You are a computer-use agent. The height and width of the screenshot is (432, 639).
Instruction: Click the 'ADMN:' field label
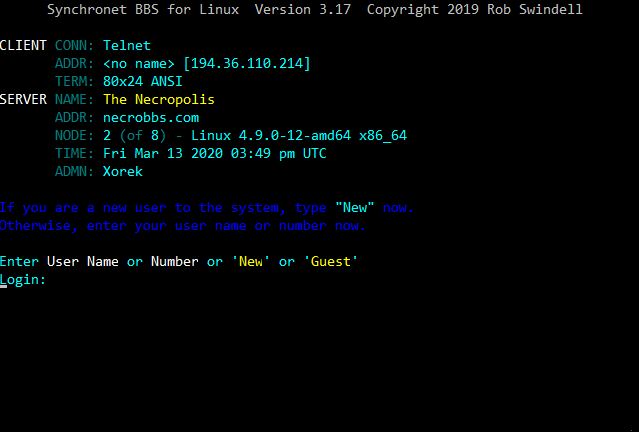click(x=75, y=171)
